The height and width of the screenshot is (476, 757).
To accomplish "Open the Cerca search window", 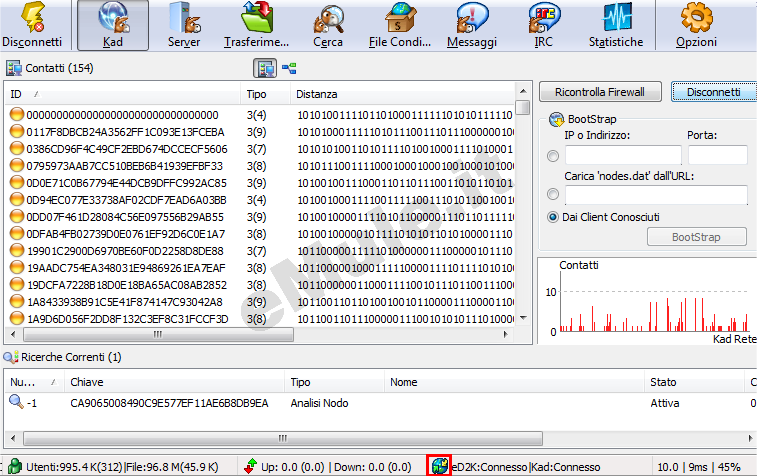I will pyautogui.click(x=328, y=24).
